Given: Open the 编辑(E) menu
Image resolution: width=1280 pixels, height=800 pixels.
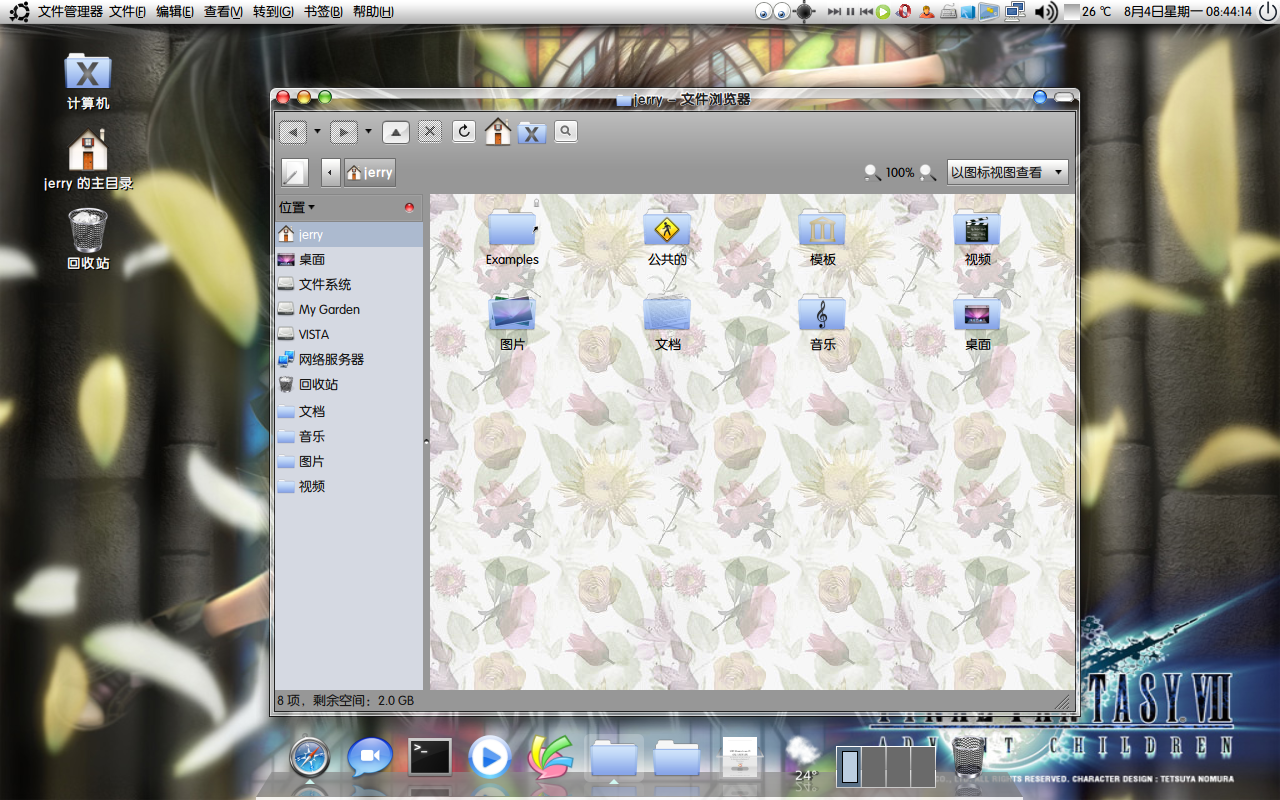Looking at the screenshot, I should click(x=175, y=12).
